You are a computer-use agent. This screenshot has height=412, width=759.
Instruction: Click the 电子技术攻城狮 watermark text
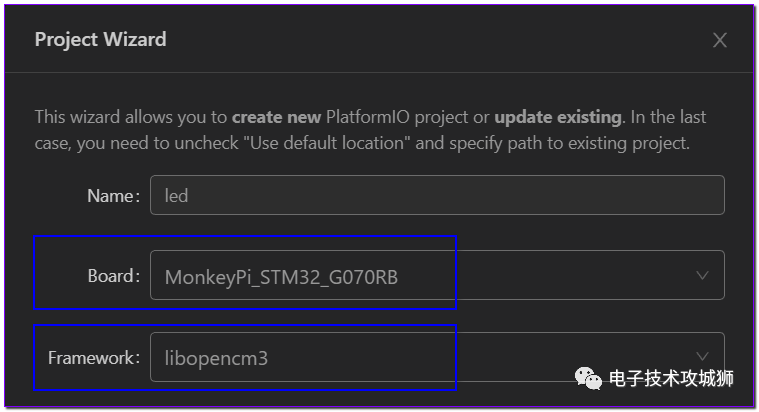point(671,379)
